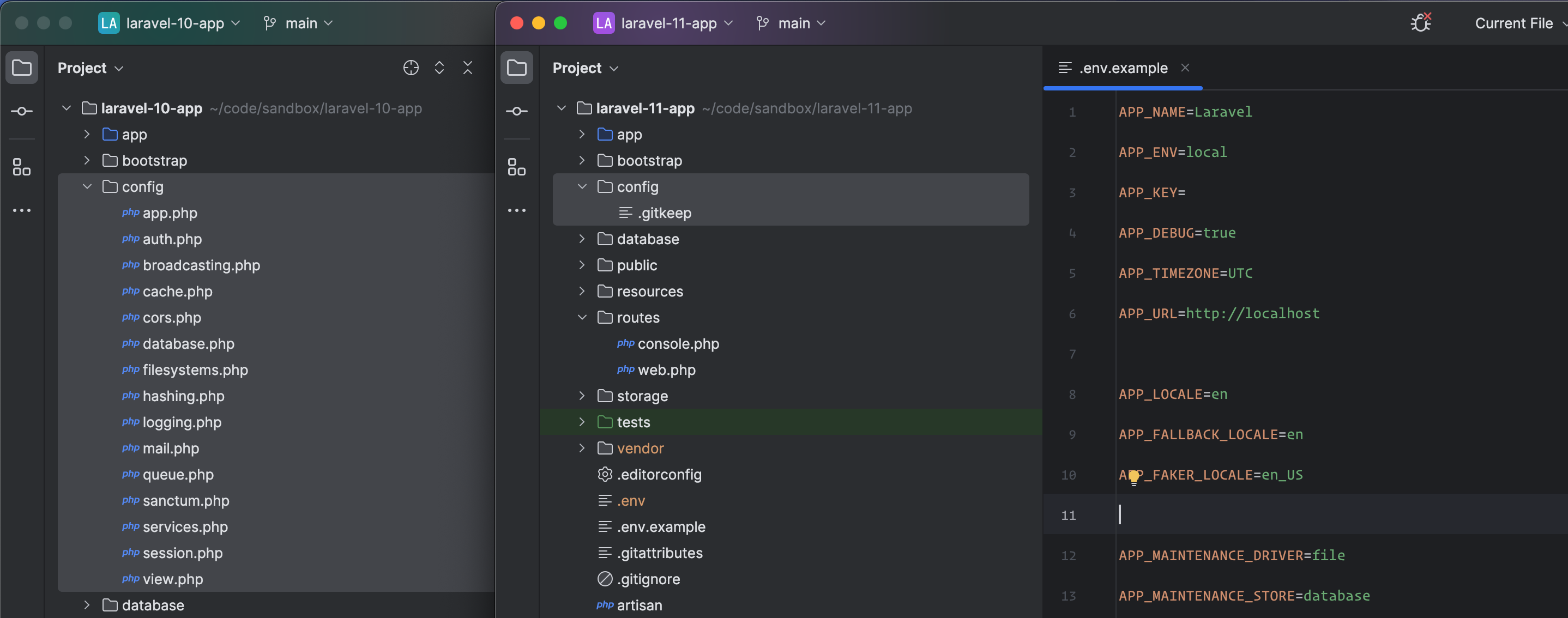Click APP_MAINTENANCE_DRIVER=file line in editor
Viewport: 1568px width, 618px height.
[x=1232, y=555]
